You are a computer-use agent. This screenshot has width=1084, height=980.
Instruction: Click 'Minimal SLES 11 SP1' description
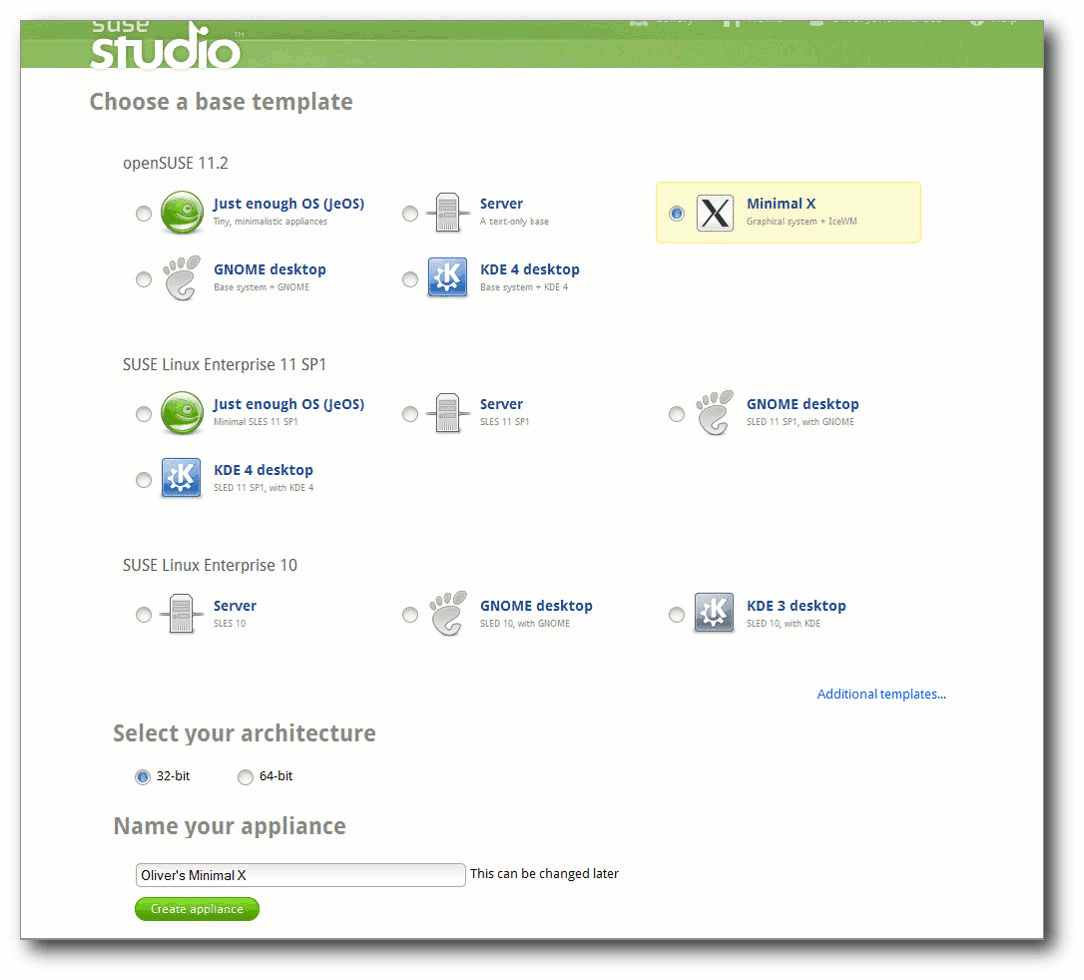tap(256, 422)
